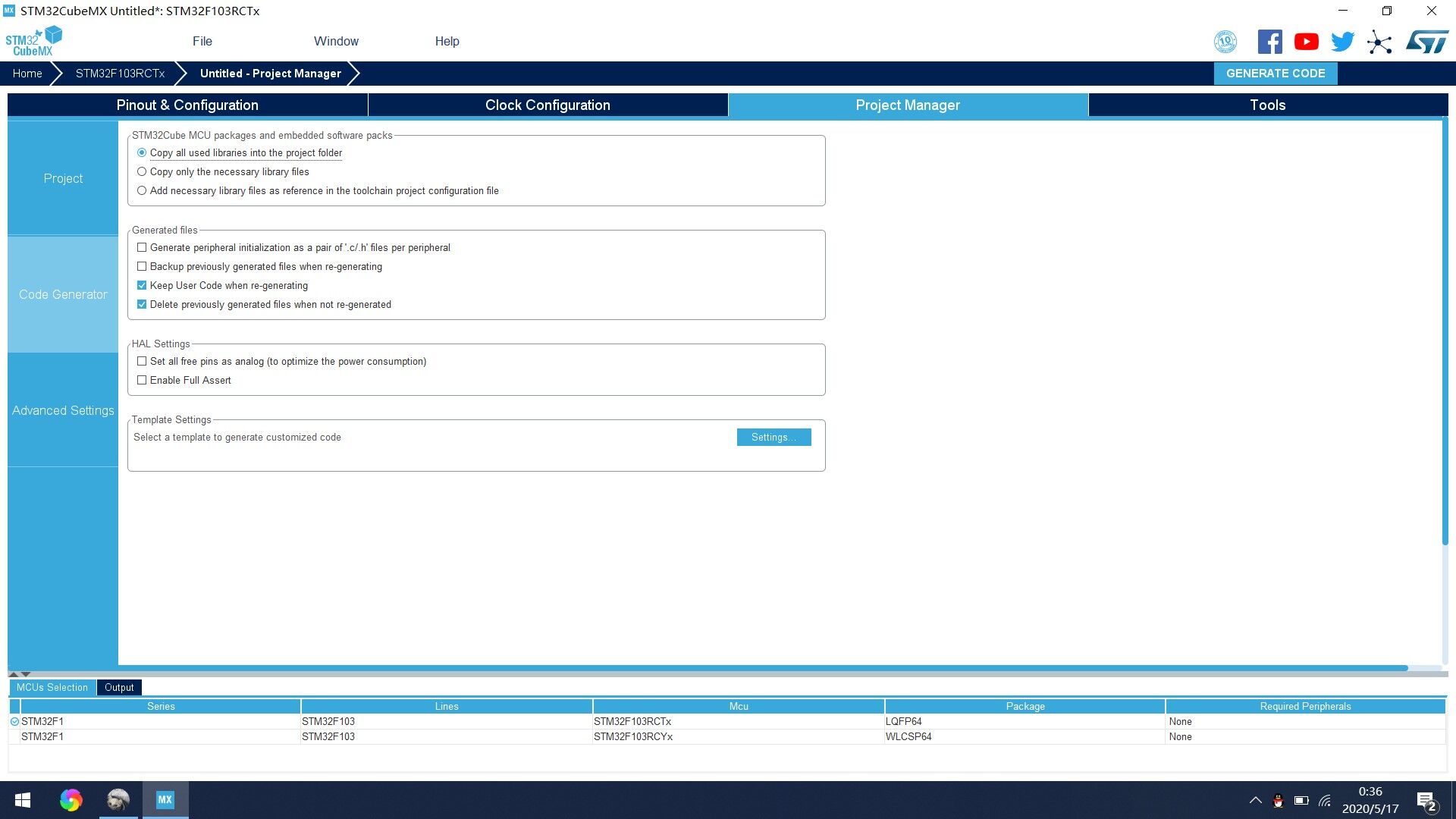The height and width of the screenshot is (819, 1456).
Task: Uncheck Keep User Code when re-generating
Action: tap(142, 286)
